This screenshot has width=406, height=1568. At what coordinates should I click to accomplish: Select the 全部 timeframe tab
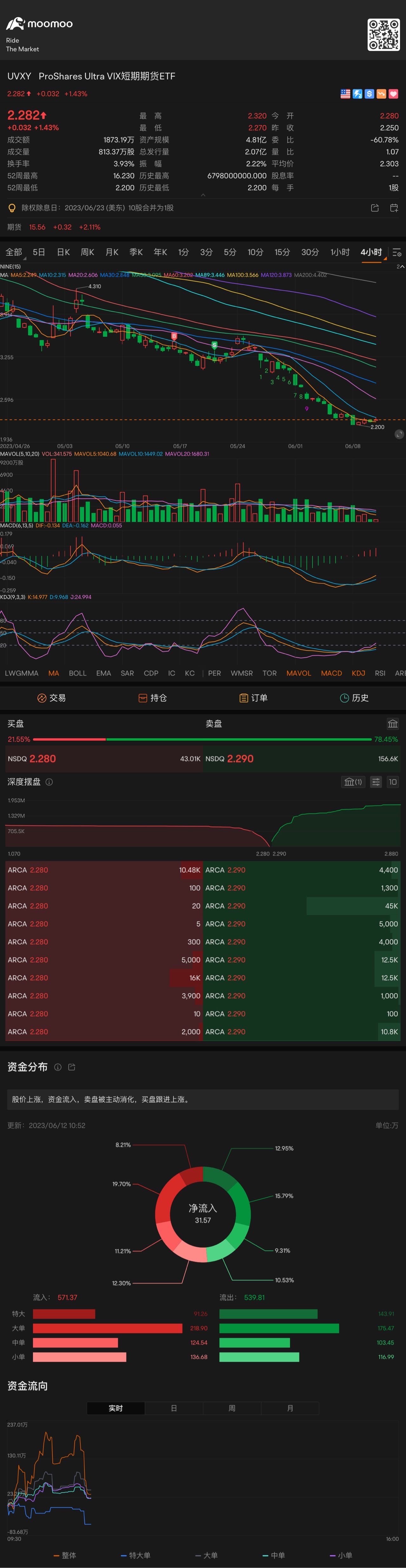tap(13, 252)
